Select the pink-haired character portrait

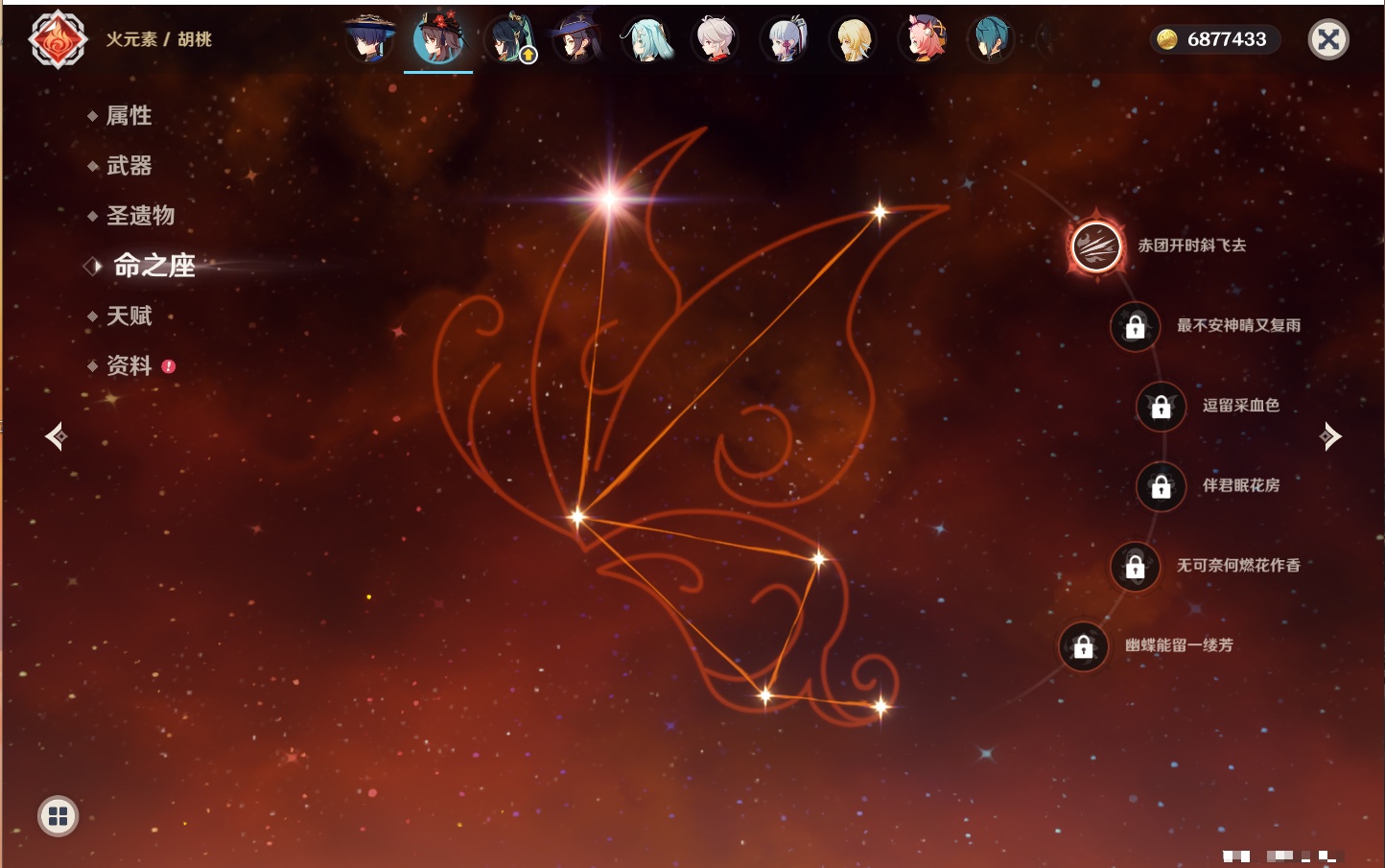click(923, 39)
